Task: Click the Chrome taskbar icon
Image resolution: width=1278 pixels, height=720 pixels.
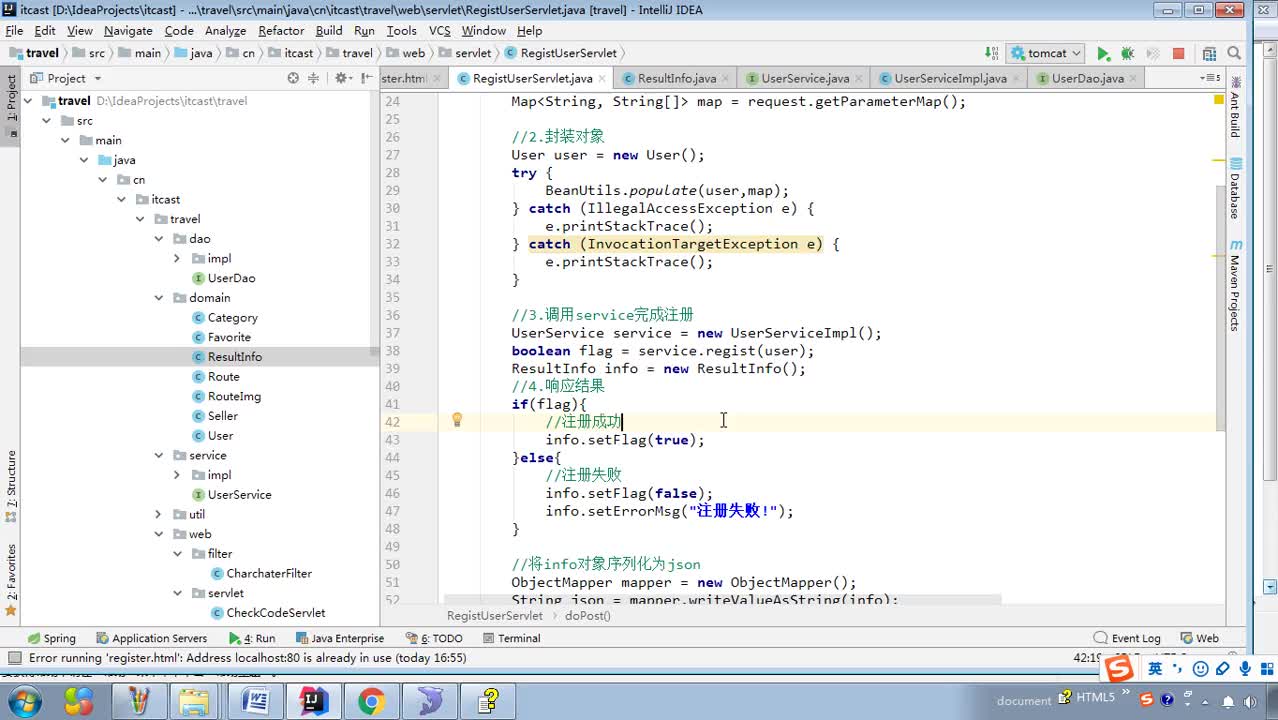Action: (x=371, y=701)
